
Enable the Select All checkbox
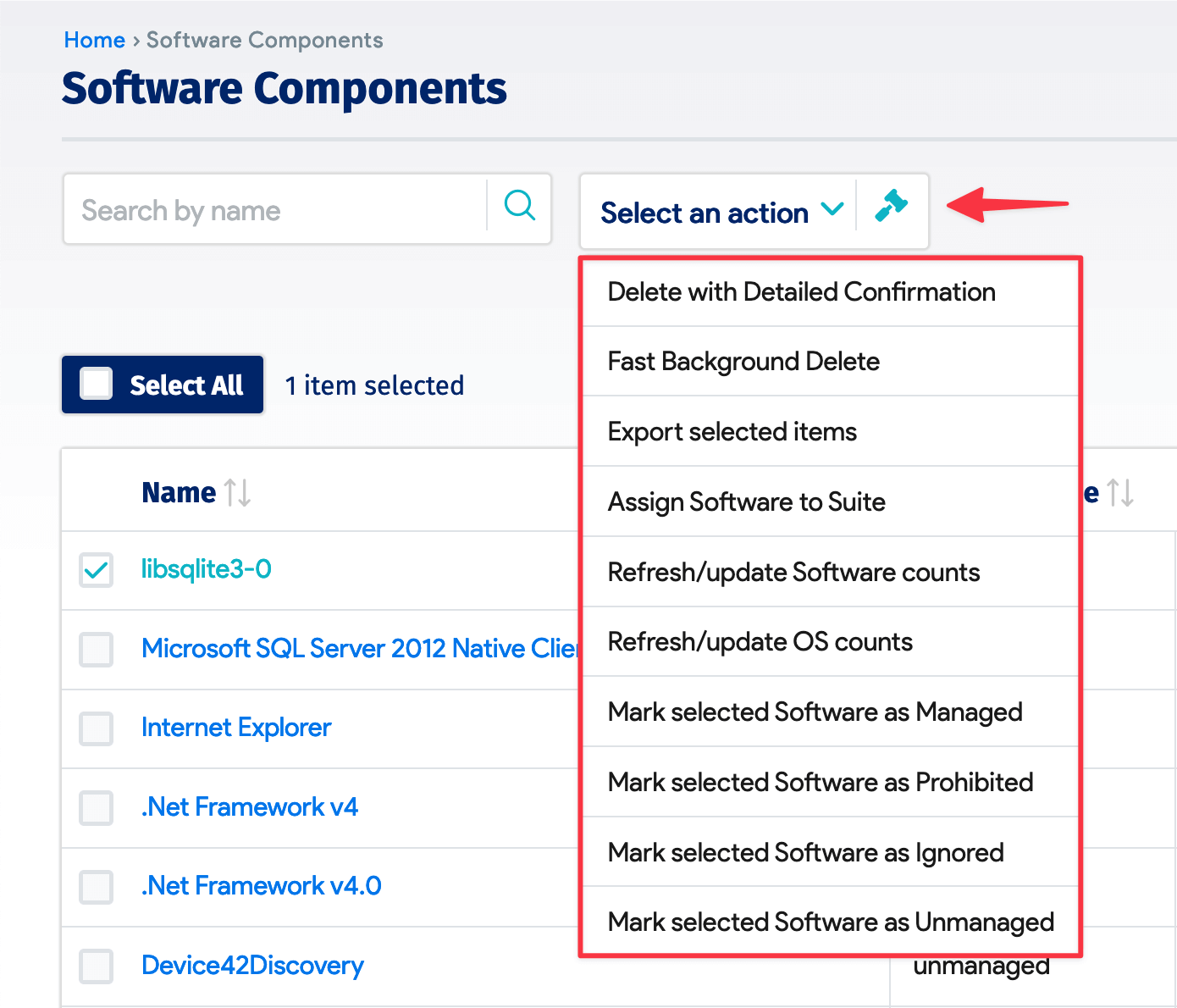click(96, 383)
